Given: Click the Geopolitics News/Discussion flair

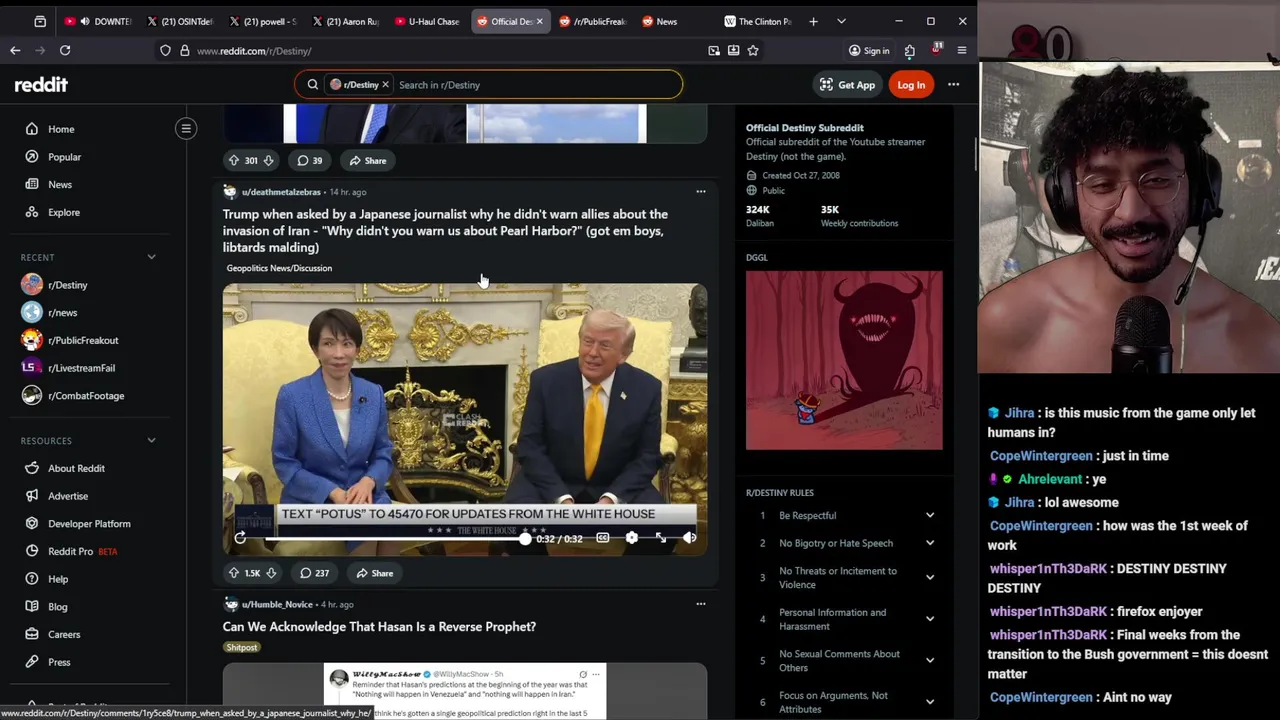Looking at the screenshot, I should pos(279,268).
